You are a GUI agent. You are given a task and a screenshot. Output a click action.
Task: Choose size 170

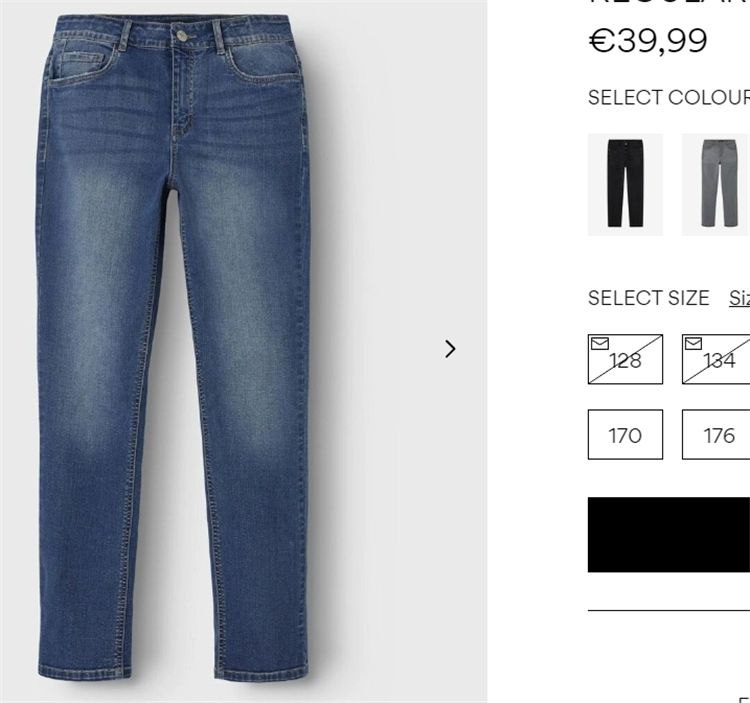tap(625, 434)
